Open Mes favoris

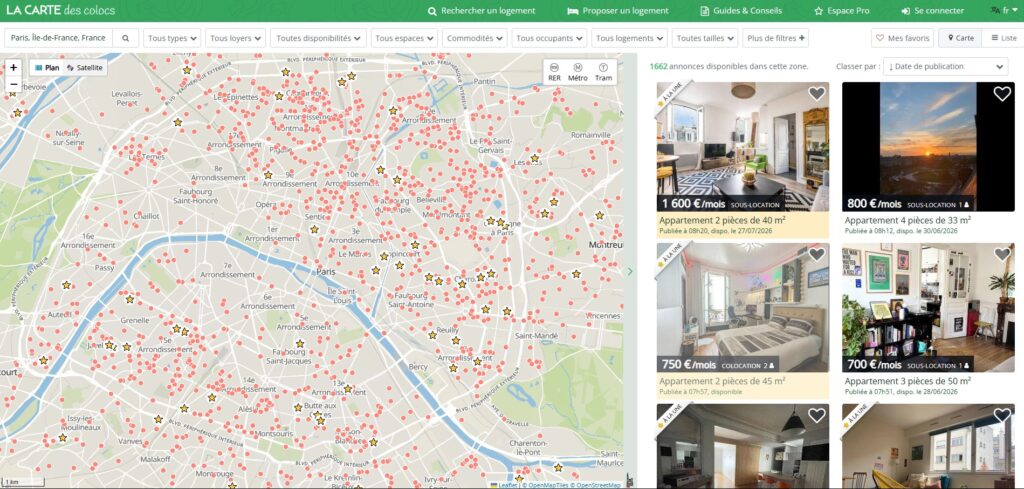point(903,38)
